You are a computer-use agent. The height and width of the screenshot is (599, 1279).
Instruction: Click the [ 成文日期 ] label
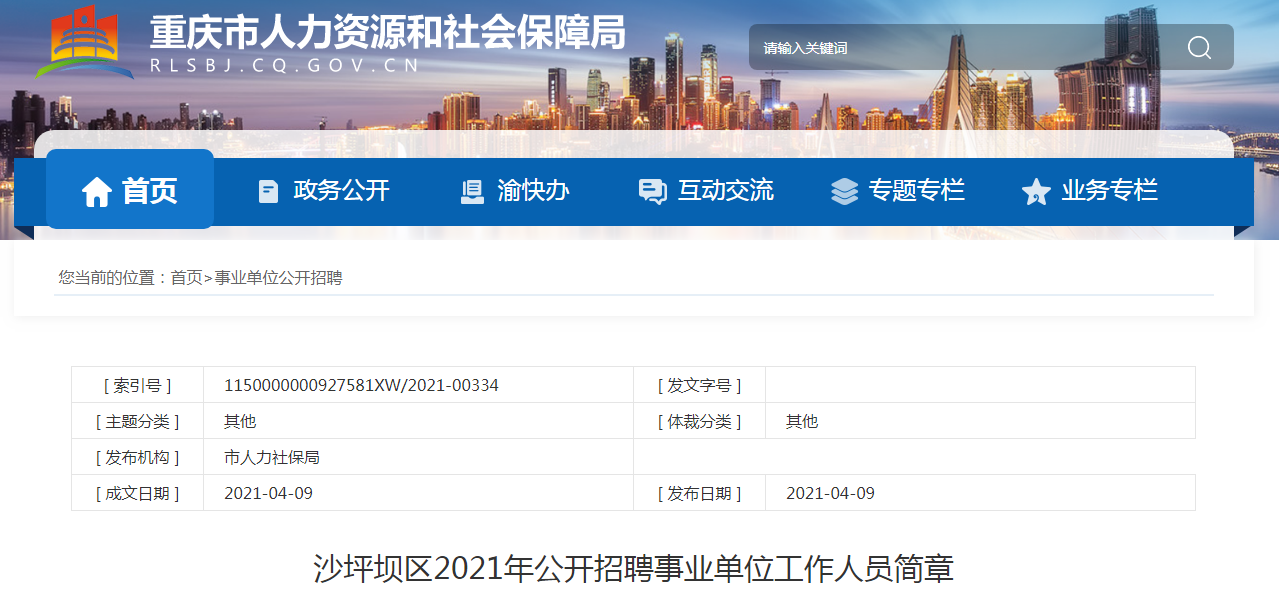tap(137, 493)
